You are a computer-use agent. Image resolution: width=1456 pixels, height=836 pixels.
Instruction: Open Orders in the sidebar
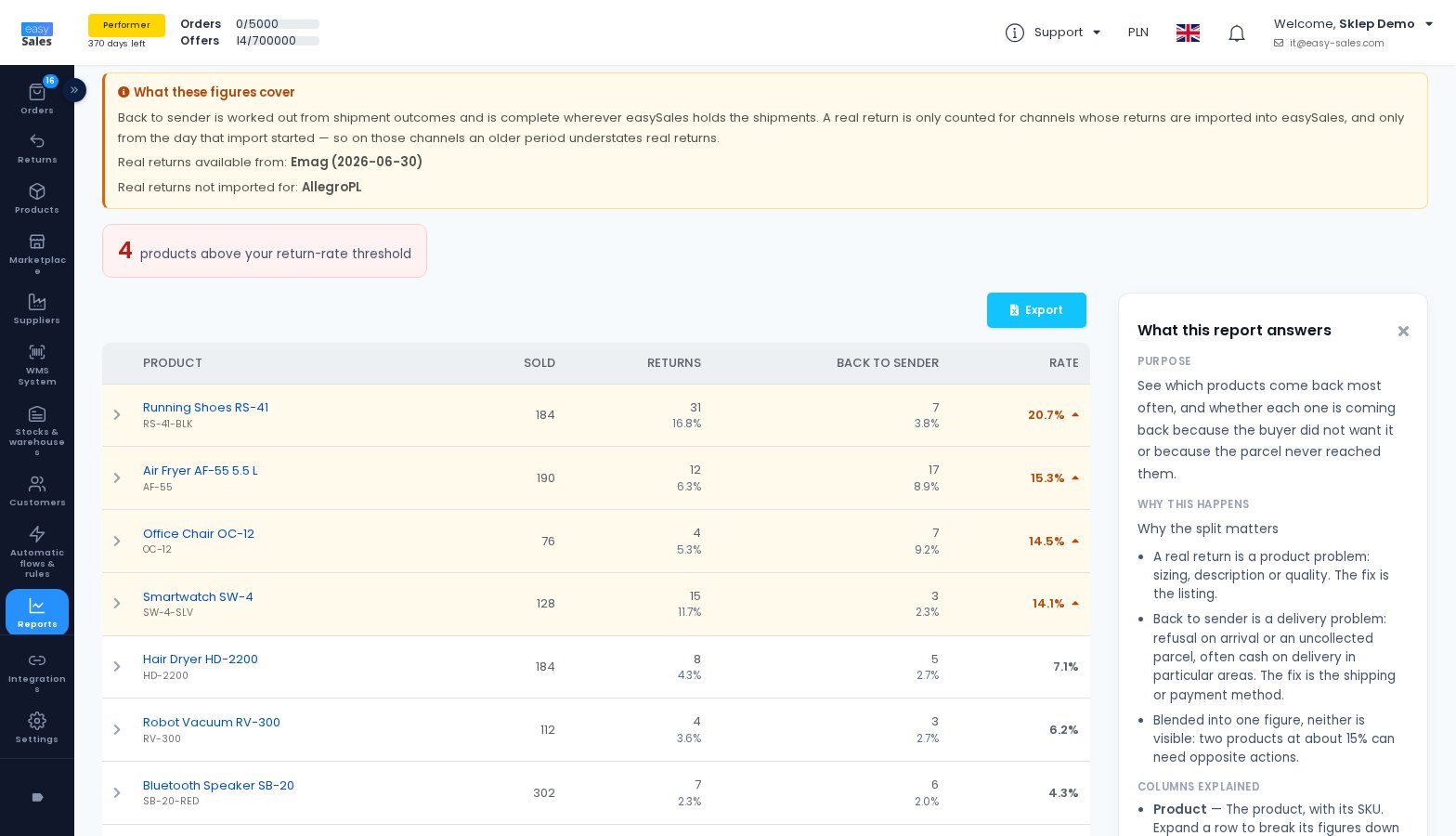(37, 98)
